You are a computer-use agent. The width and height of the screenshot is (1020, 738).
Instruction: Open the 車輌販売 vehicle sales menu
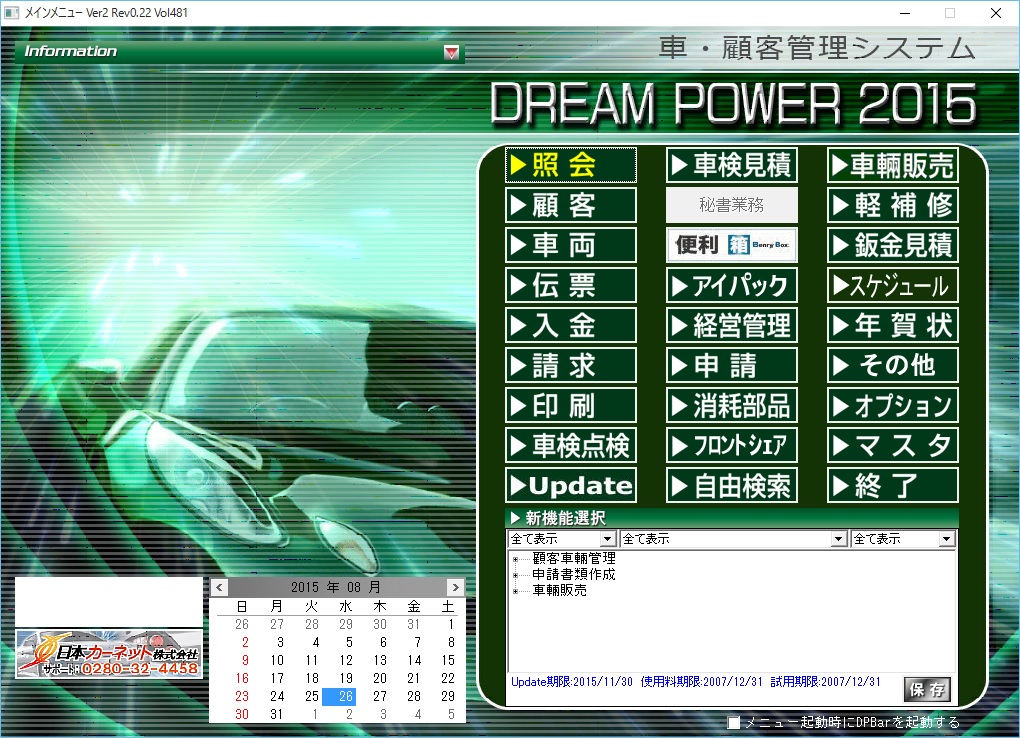(x=892, y=165)
